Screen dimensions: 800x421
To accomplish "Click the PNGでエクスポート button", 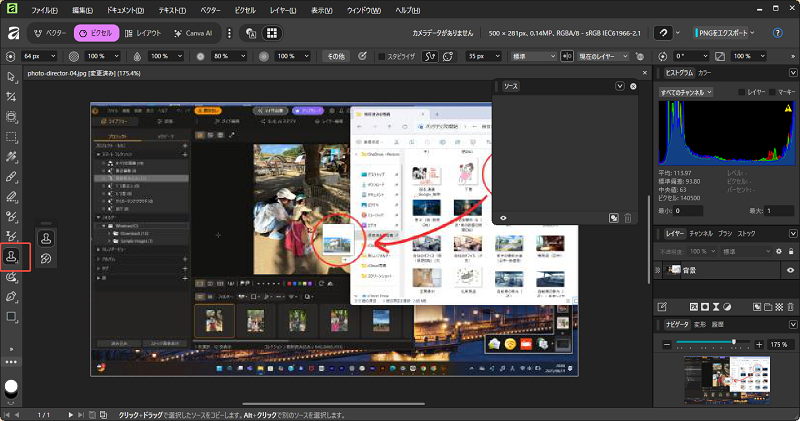I will point(721,33).
